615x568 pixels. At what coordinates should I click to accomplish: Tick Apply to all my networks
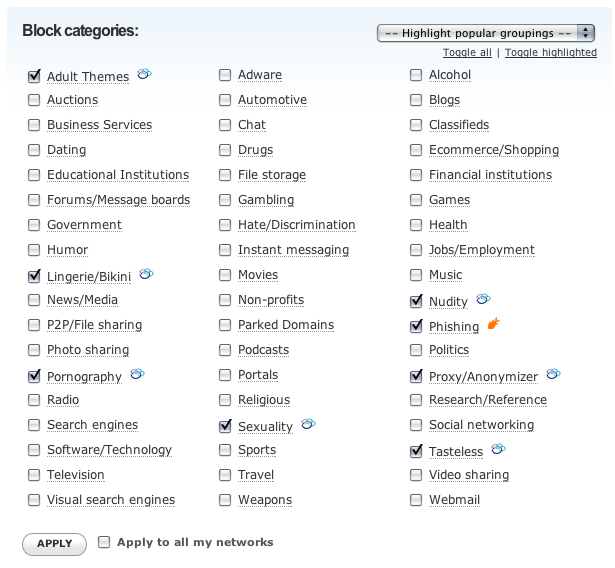(x=105, y=542)
